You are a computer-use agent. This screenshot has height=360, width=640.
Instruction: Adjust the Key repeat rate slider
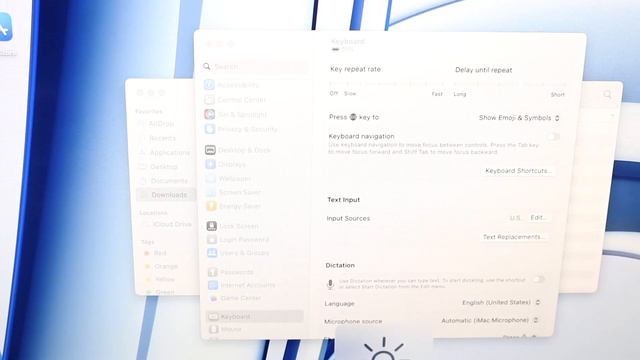(x=387, y=84)
